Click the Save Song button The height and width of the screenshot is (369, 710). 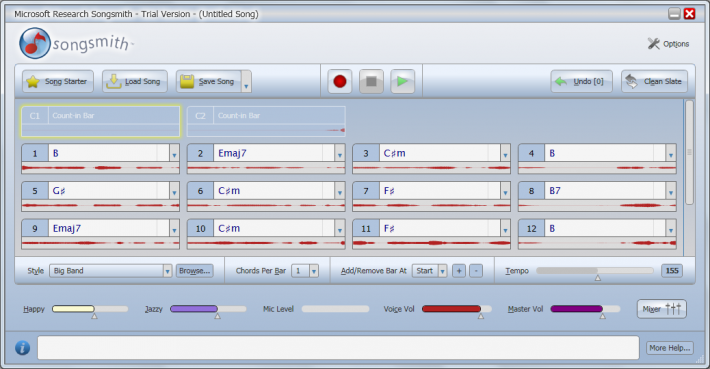(209, 81)
